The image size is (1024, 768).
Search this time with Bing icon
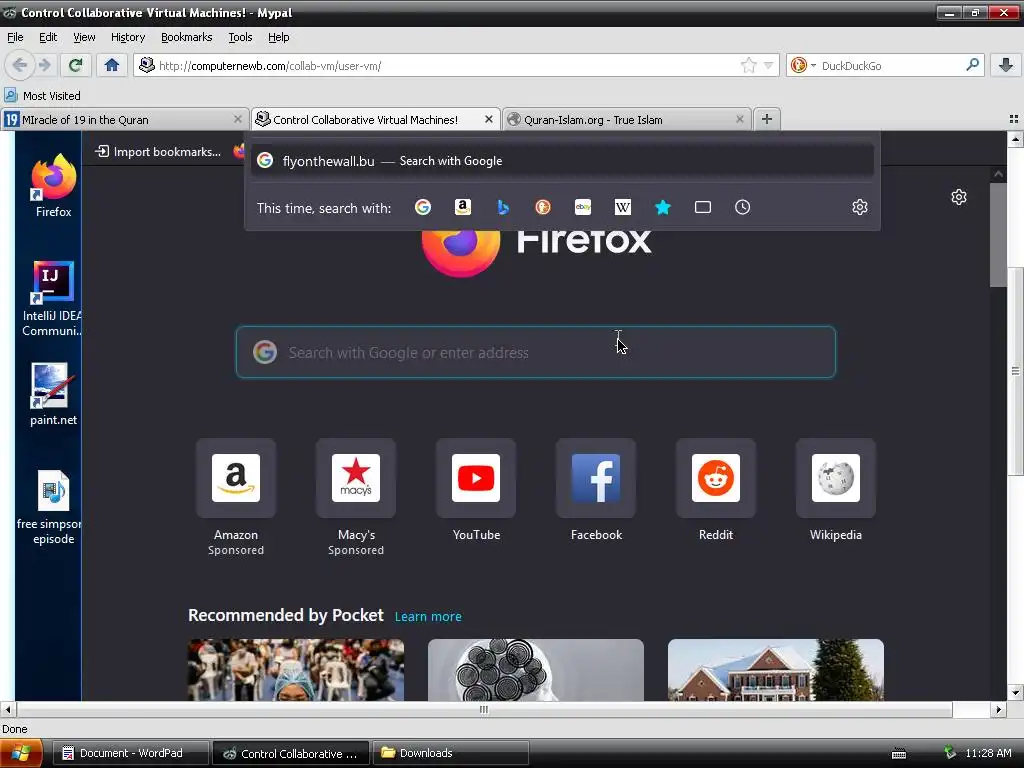pos(503,207)
